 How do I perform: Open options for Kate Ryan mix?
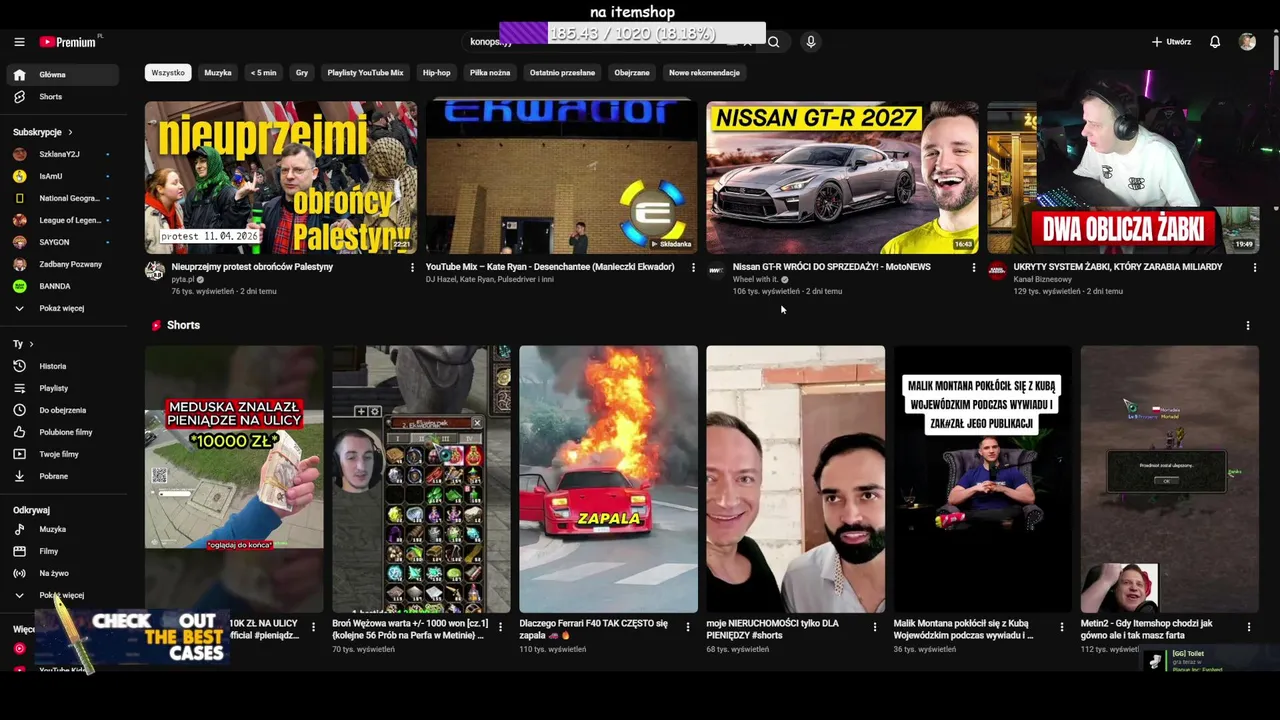[693, 268]
